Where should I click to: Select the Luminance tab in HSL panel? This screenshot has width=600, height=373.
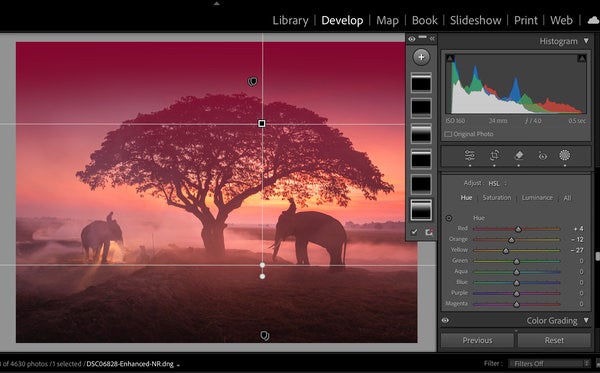537,198
